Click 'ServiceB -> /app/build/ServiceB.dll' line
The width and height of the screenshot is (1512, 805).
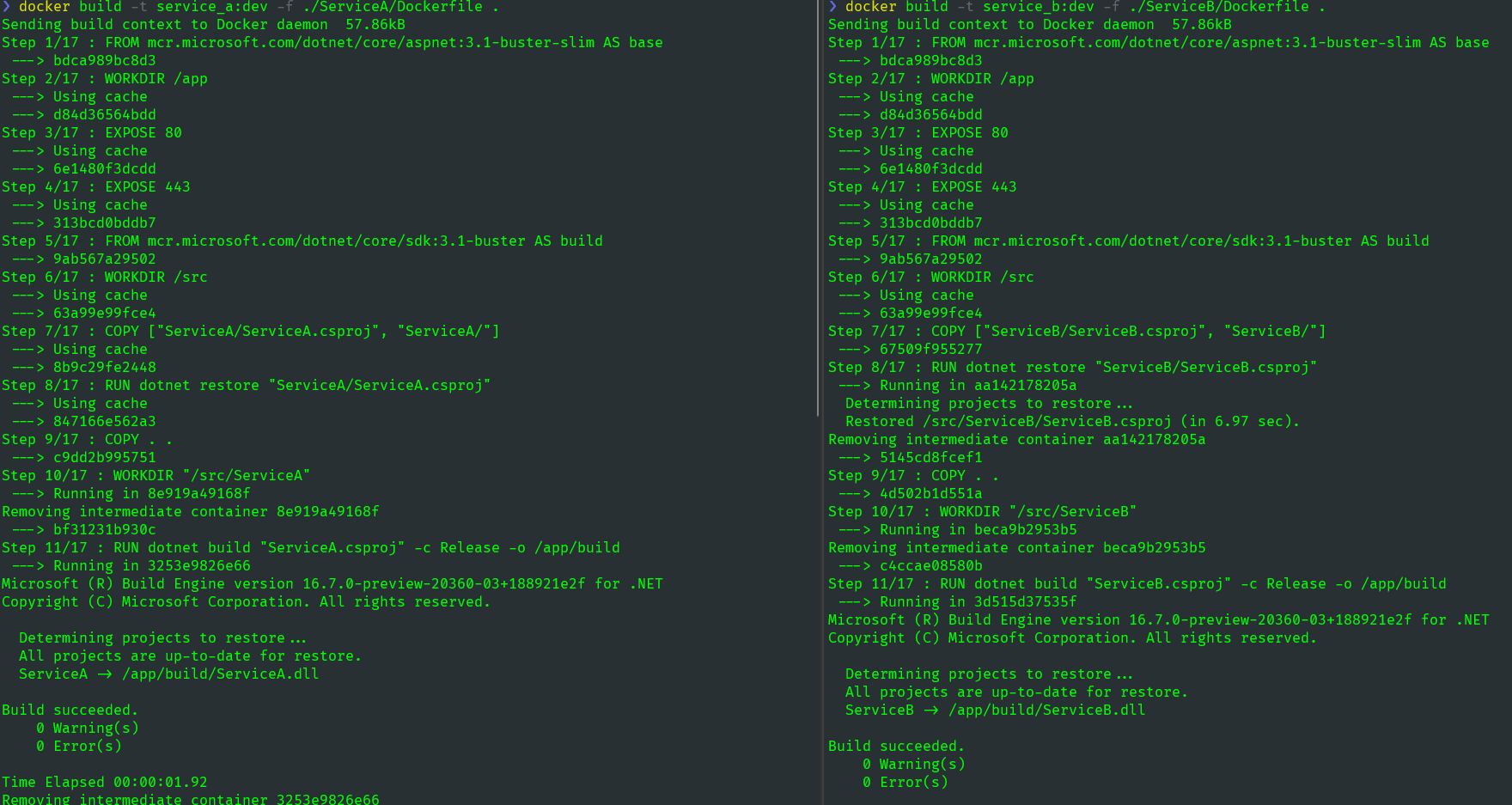click(996, 710)
